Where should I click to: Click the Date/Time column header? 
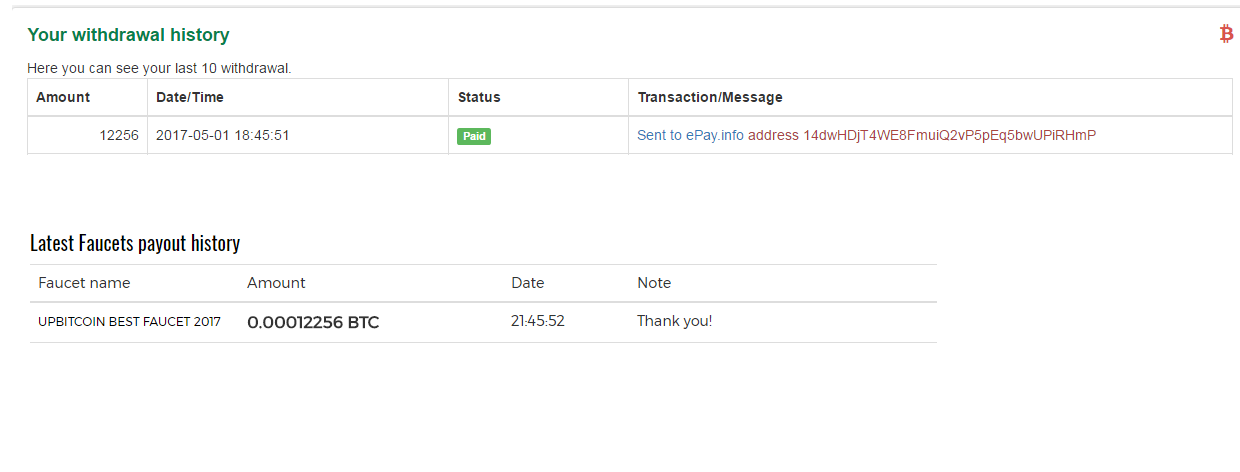pyautogui.click(x=190, y=97)
